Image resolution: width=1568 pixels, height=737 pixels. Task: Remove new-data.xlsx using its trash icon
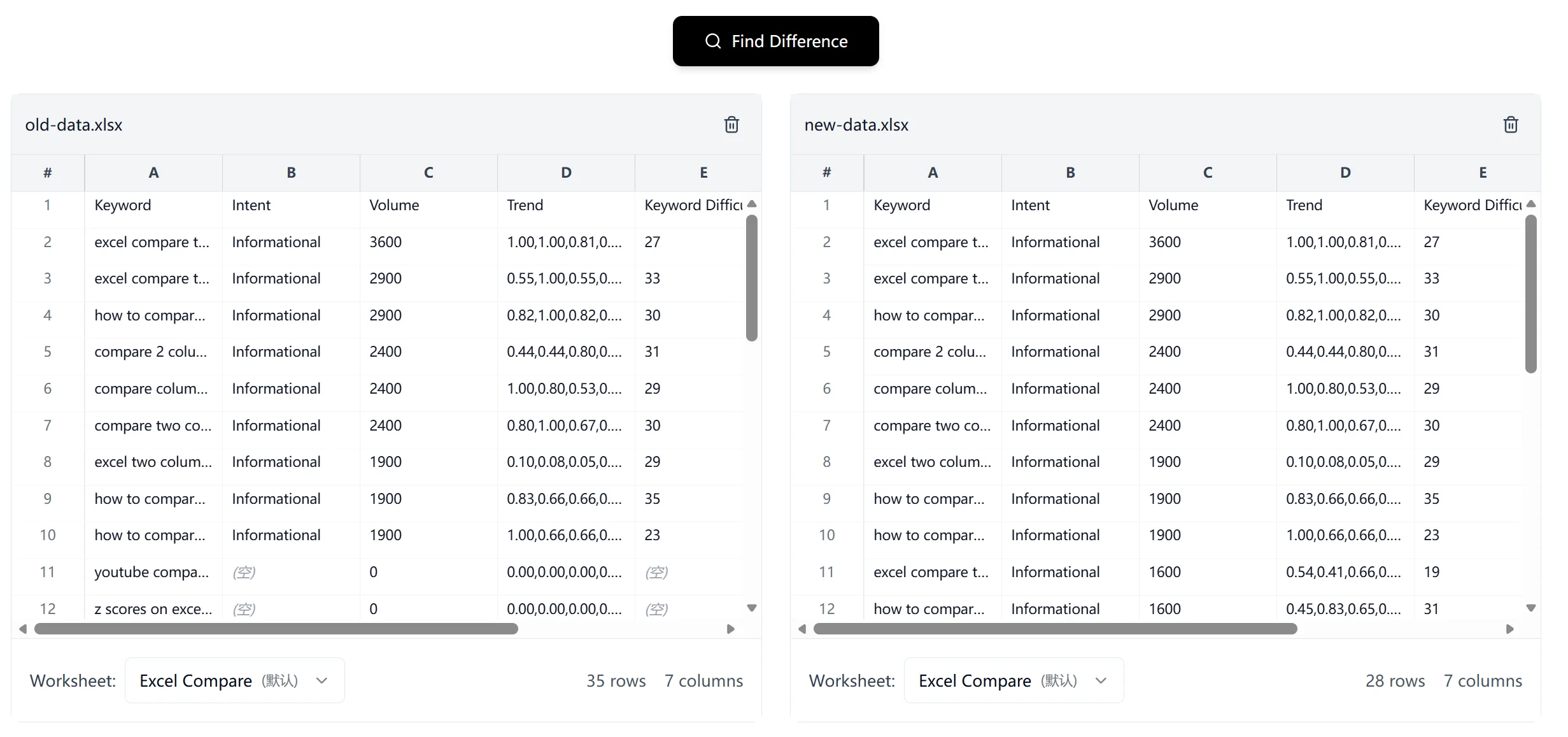pos(1511,124)
